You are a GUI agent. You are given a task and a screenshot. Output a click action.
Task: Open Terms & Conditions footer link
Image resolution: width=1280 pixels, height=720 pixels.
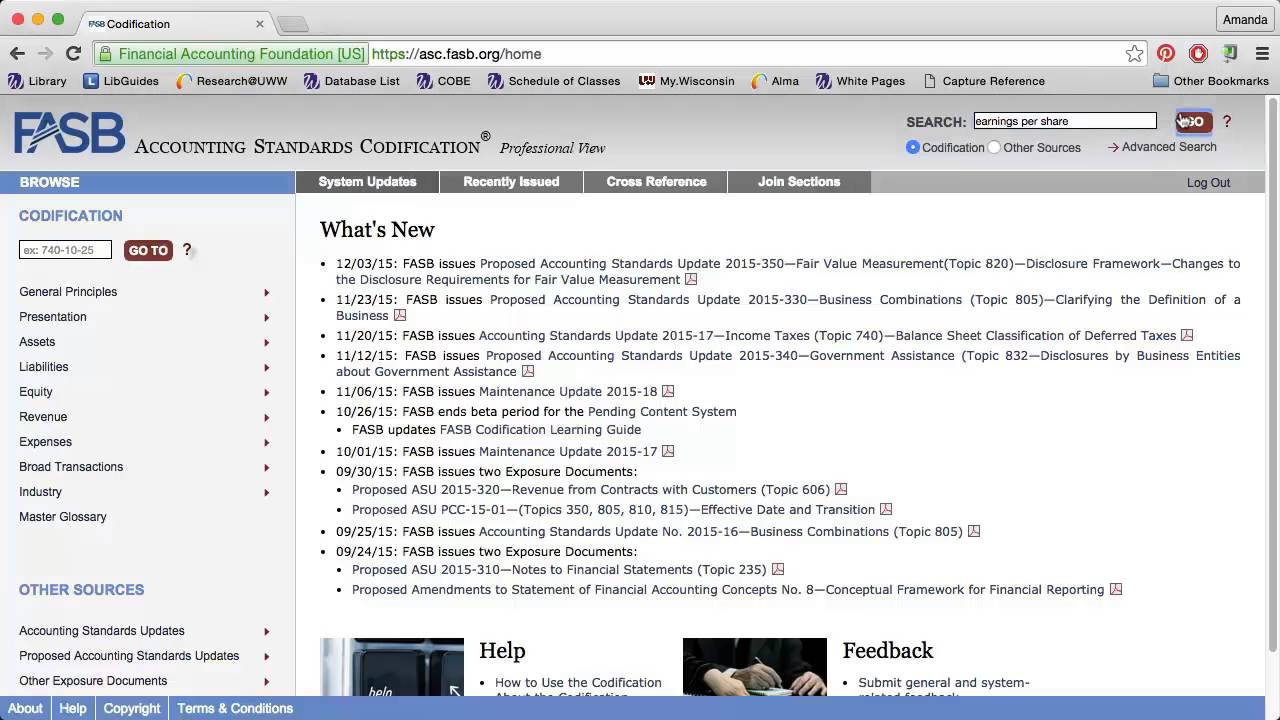[x=235, y=708]
